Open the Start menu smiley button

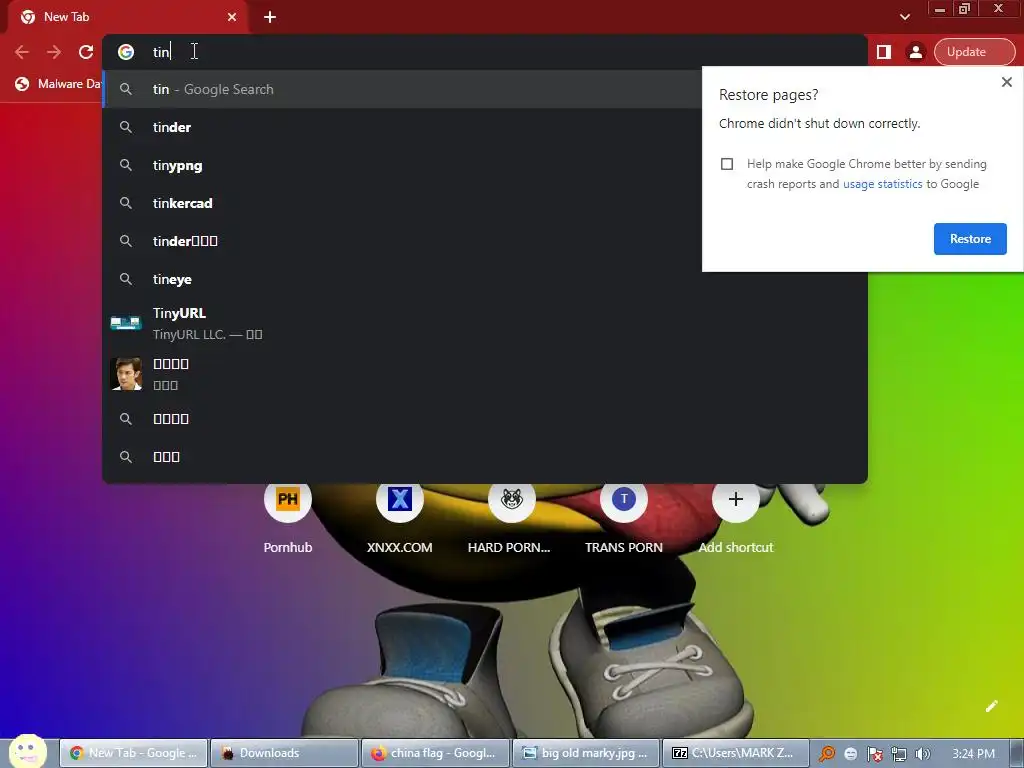coord(28,751)
